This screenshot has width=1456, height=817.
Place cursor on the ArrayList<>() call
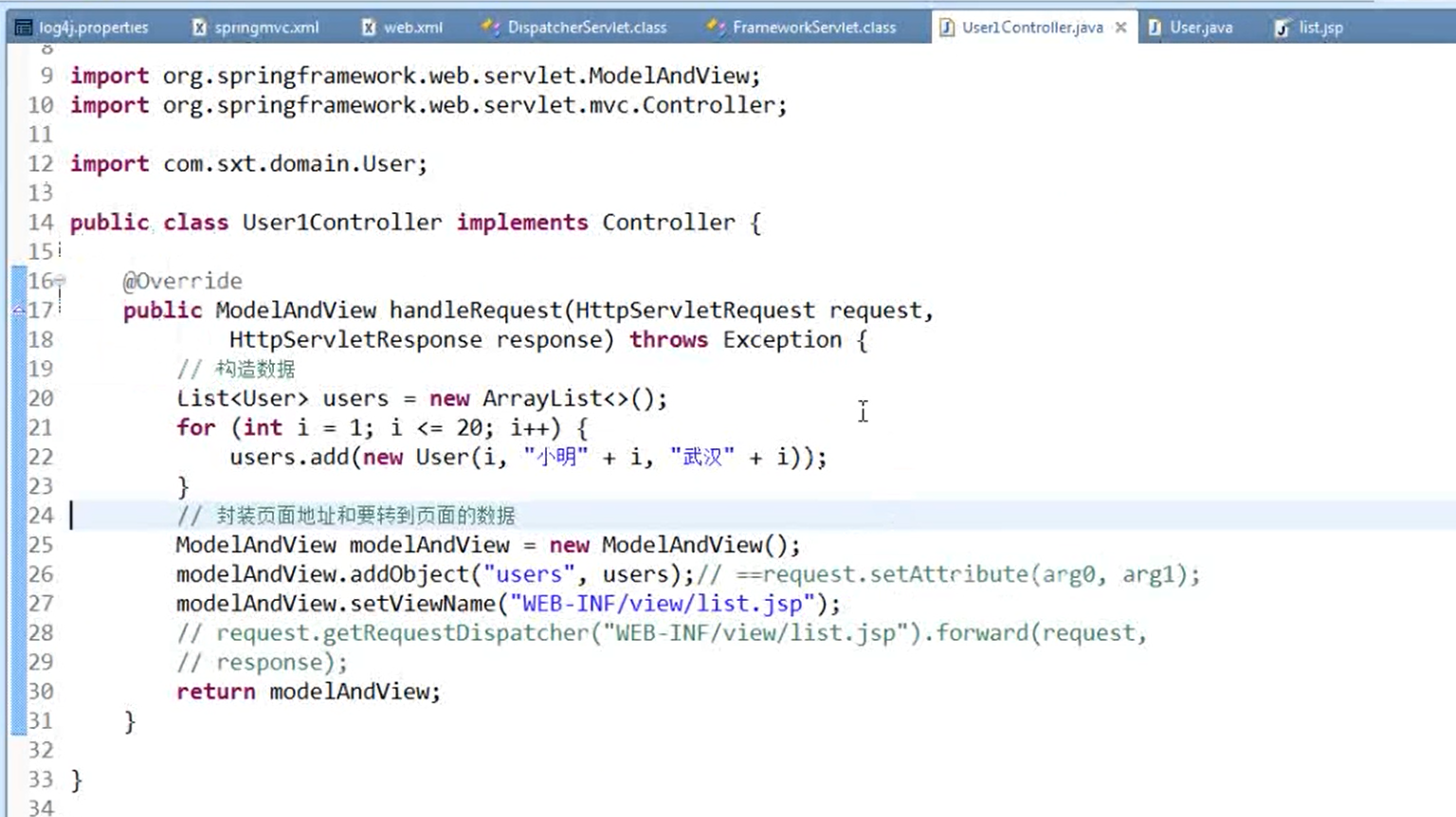(574, 399)
